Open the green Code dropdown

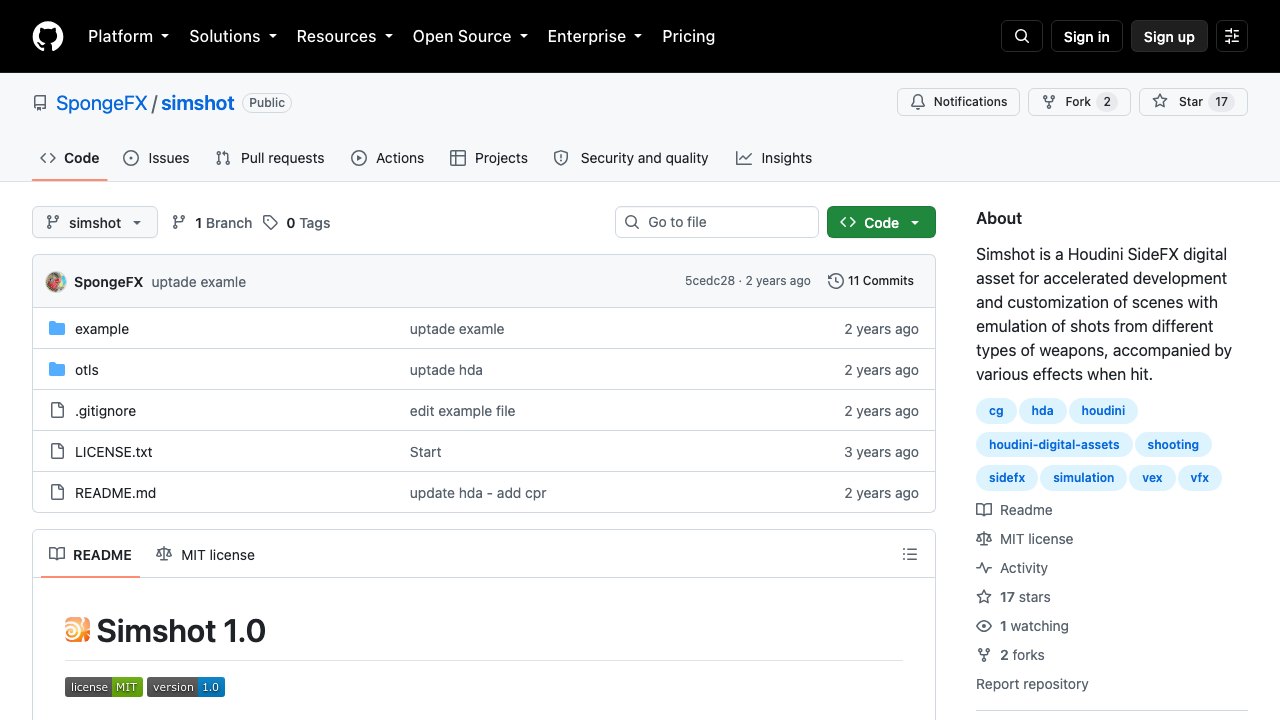click(x=881, y=222)
